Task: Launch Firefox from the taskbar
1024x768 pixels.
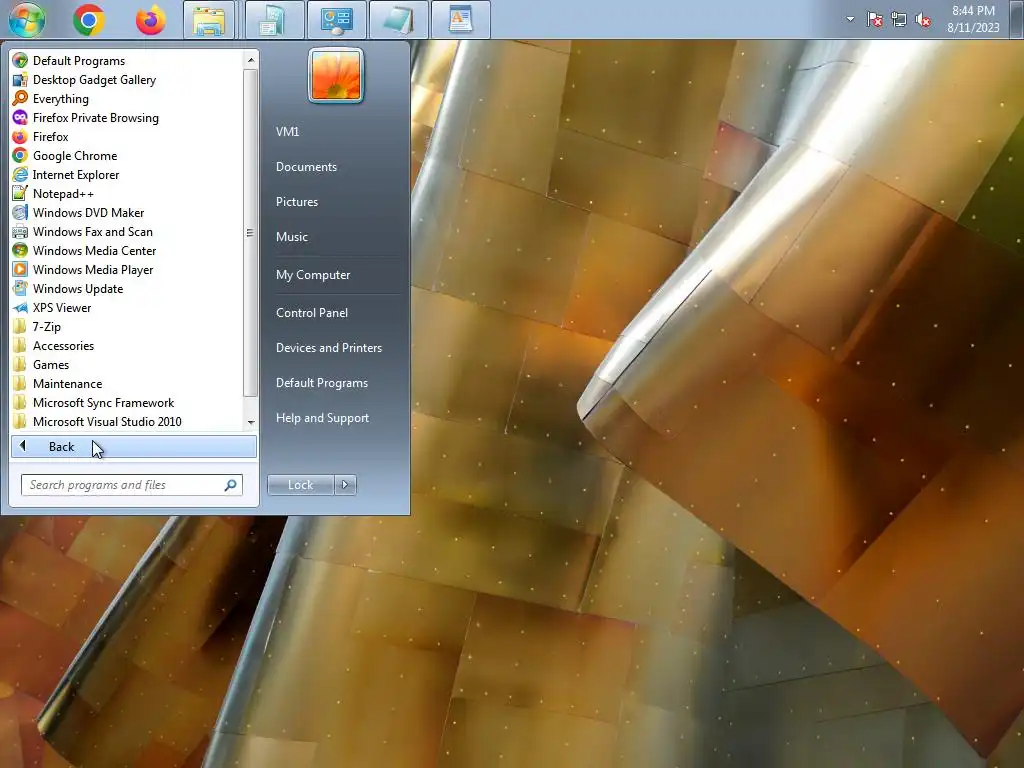Action: point(150,20)
